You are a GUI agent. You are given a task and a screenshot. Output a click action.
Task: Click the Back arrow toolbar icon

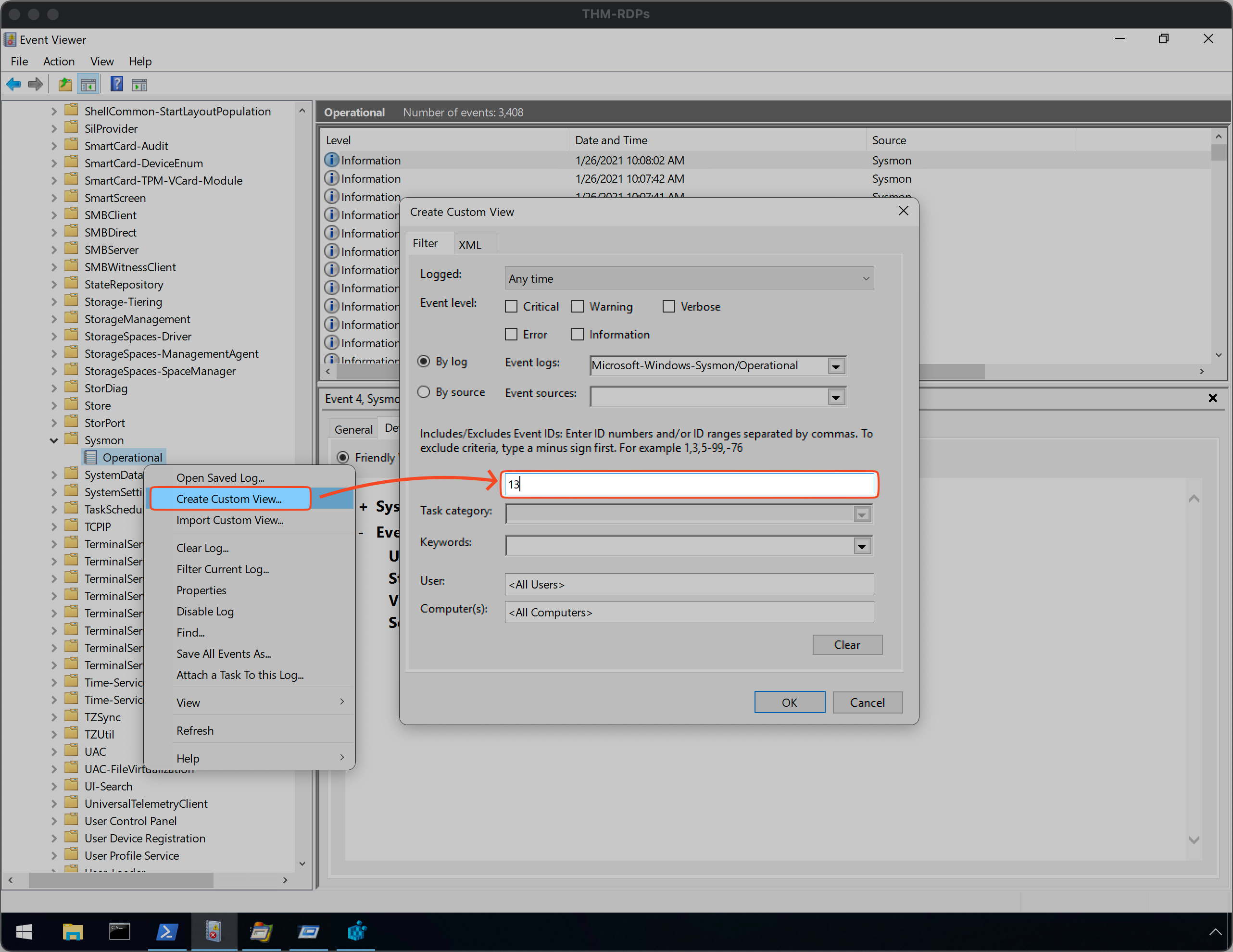(13, 85)
